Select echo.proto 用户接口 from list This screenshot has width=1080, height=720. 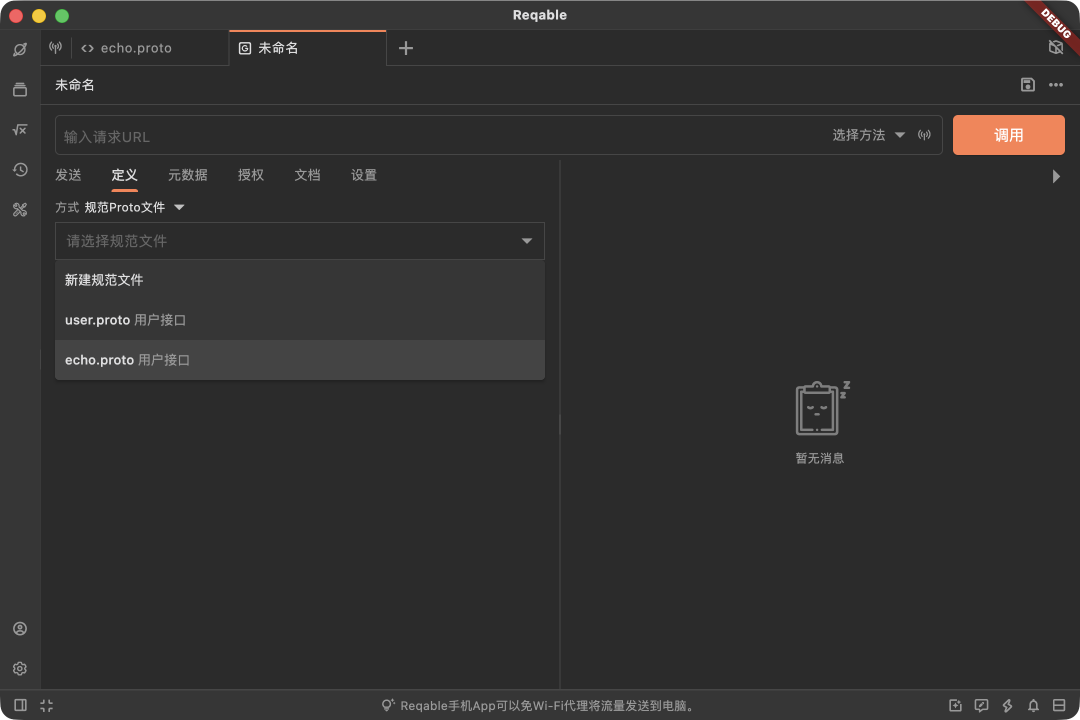pos(300,360)
